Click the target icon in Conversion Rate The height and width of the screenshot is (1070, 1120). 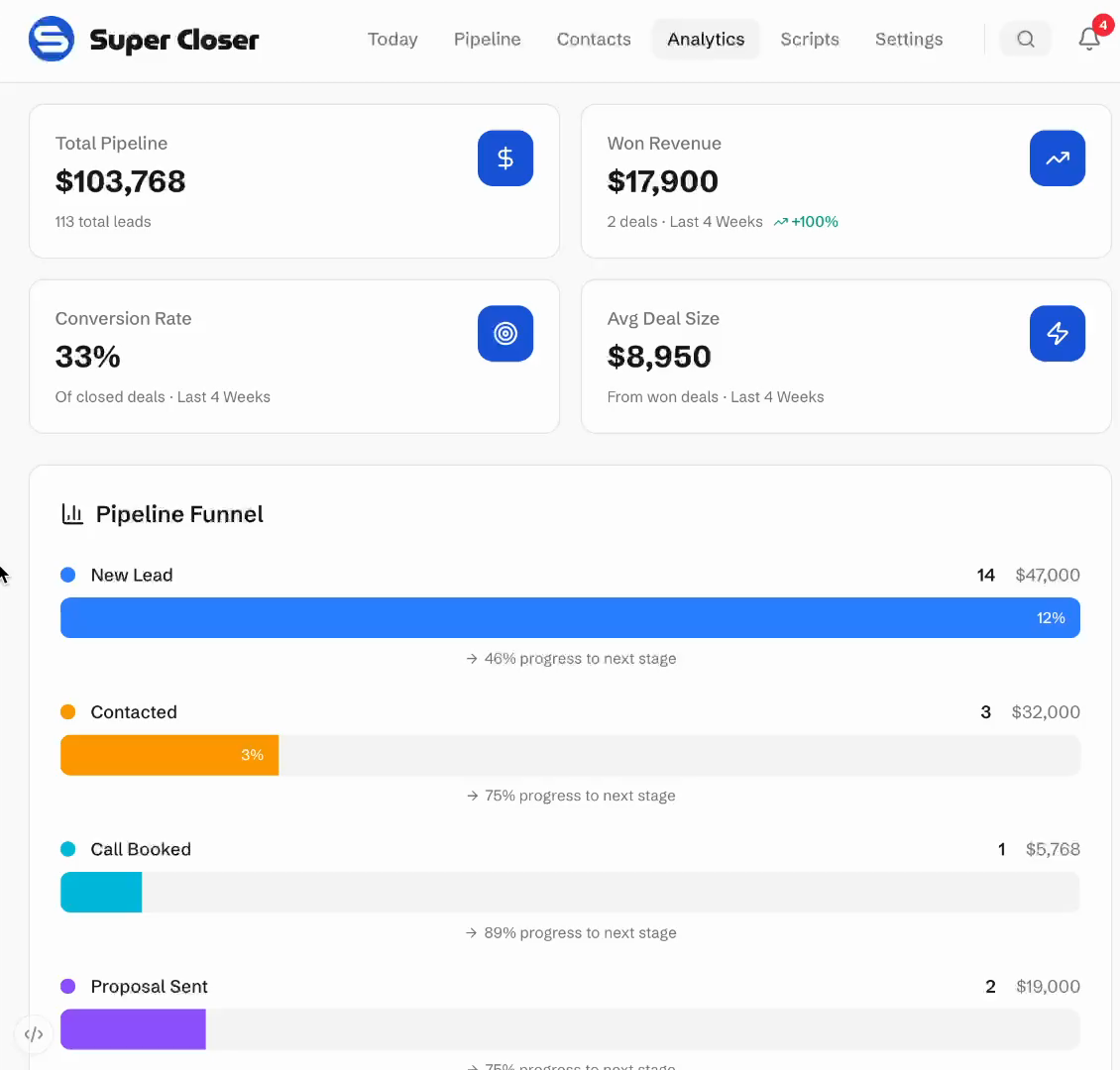tap(505, 333)
